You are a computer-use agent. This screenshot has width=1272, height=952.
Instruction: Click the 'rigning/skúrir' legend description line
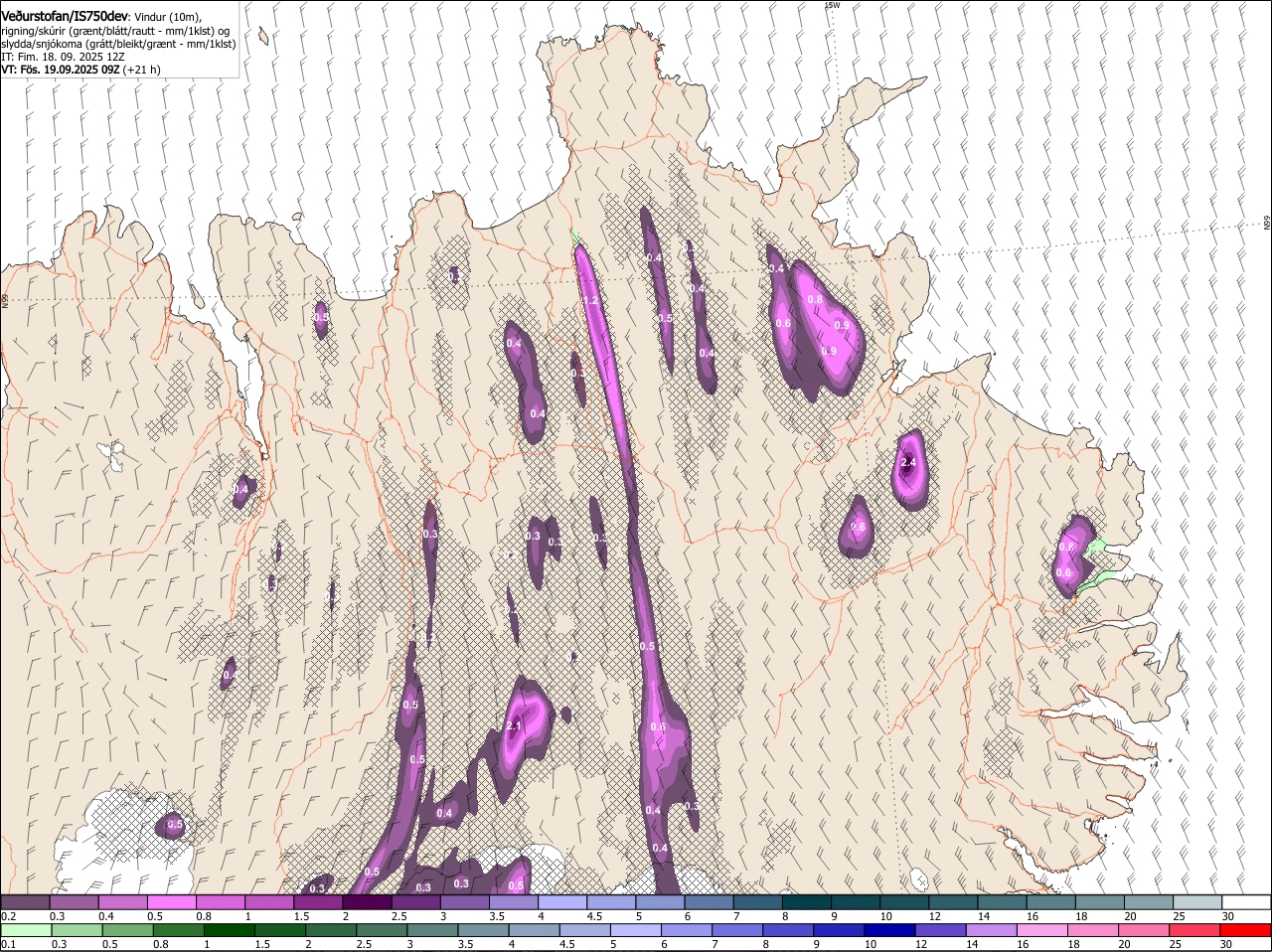(x=115, y=31)
